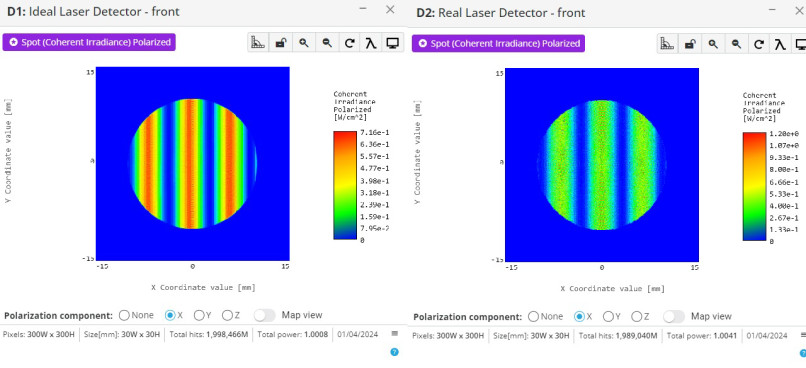Minimize the D1 Ideal Laser Detector window

(363, 9)
